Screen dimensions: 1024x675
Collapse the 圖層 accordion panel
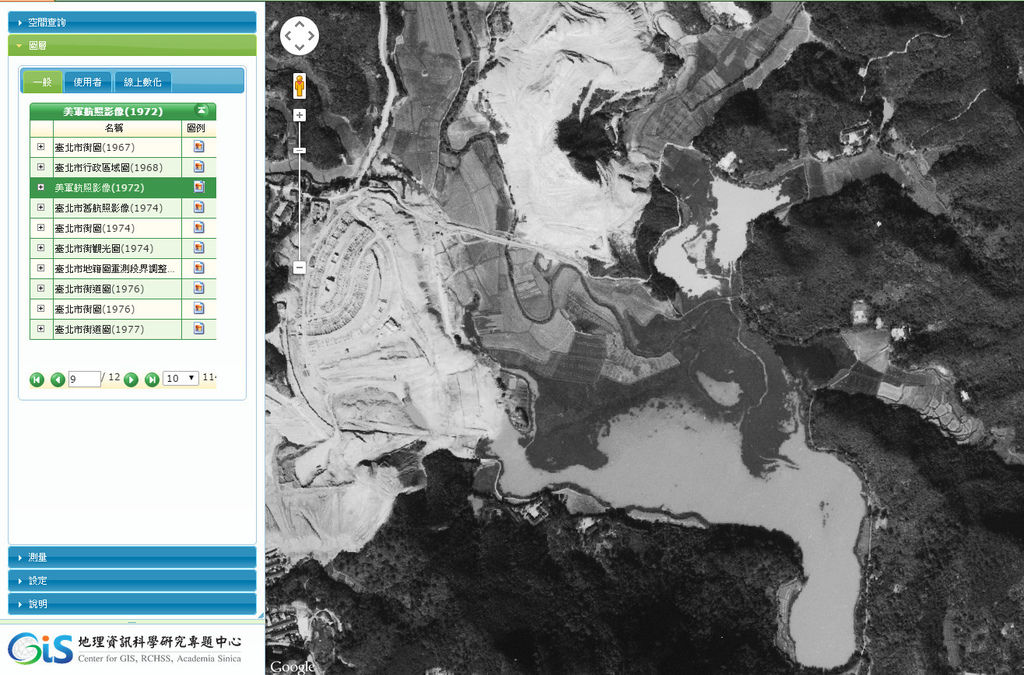(132, 45)
